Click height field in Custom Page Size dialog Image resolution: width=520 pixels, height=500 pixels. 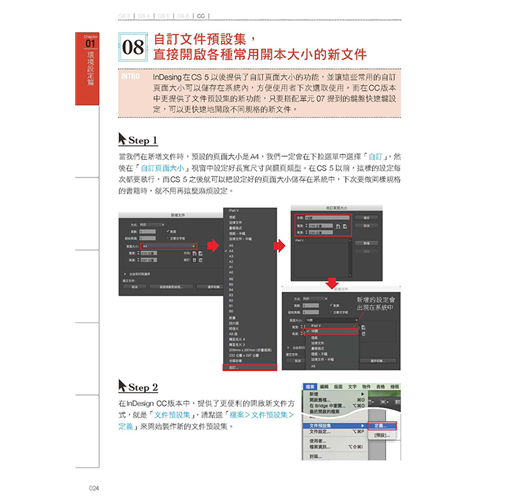pos(321,232)
